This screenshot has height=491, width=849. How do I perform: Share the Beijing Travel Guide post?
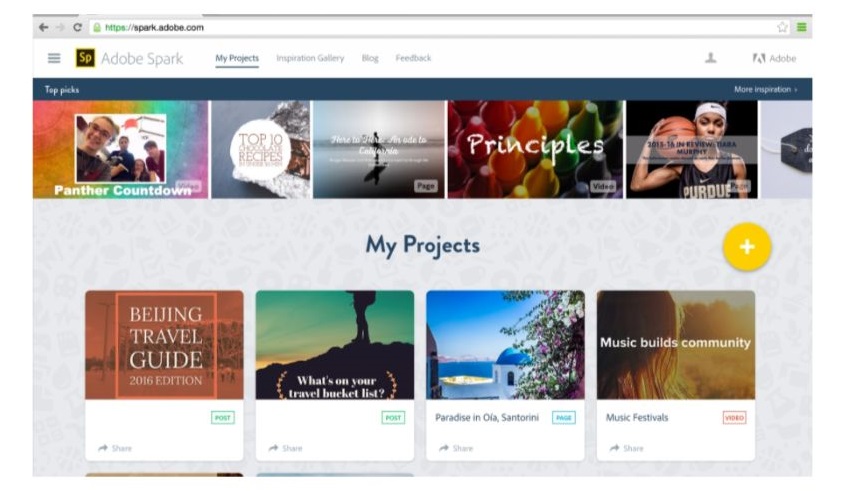115,448
